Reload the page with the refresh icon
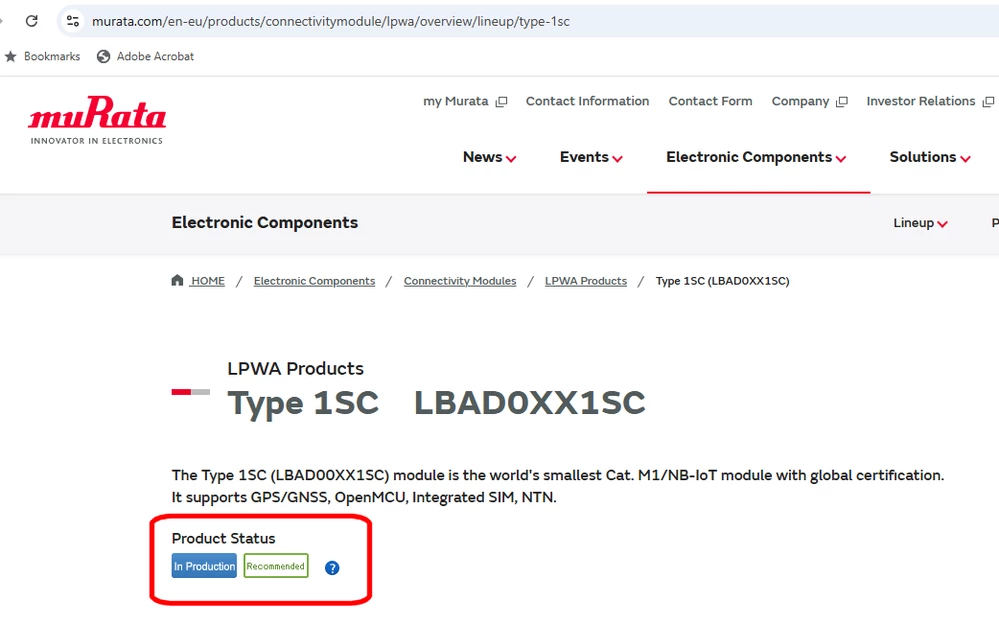 coord(31,21)
